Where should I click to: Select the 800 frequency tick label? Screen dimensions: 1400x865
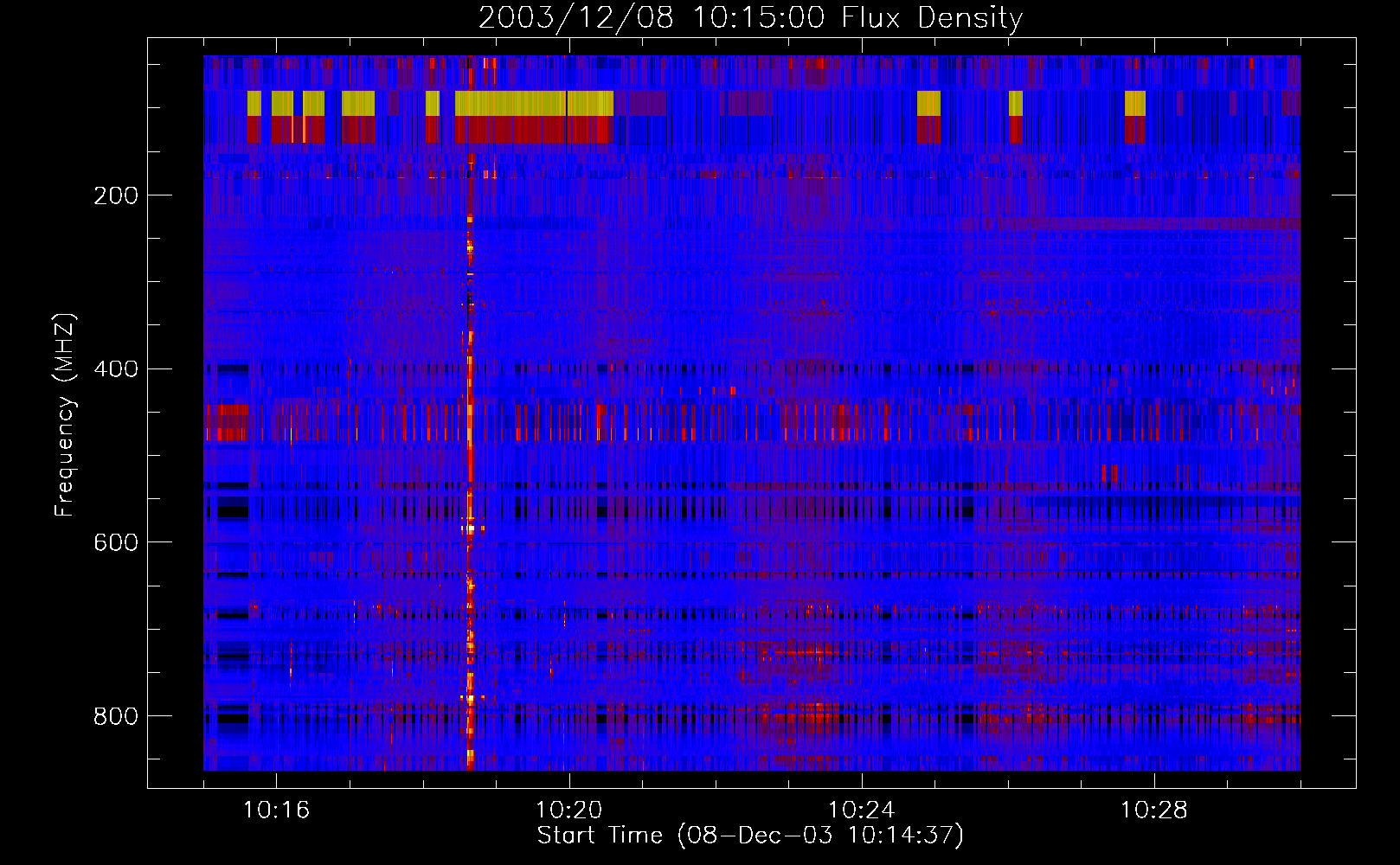(x=116, y=716)
